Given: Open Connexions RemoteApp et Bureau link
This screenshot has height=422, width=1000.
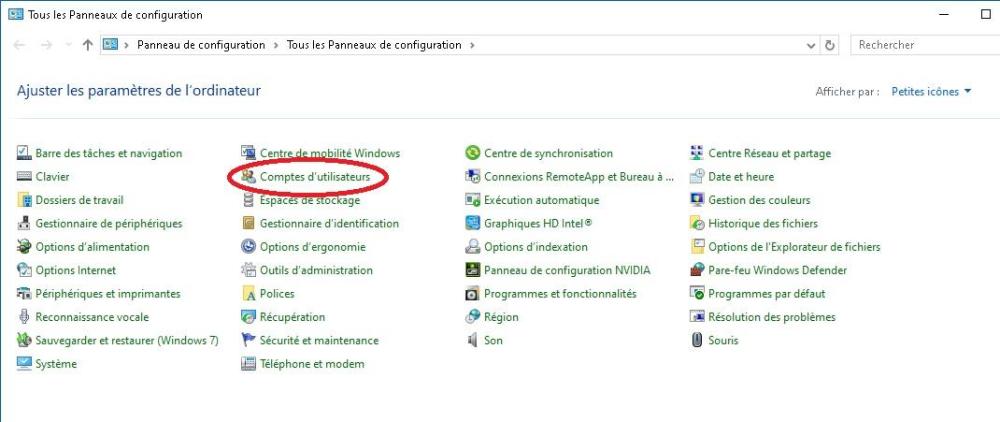Looking at the screenshot, I should click(578, 177).
